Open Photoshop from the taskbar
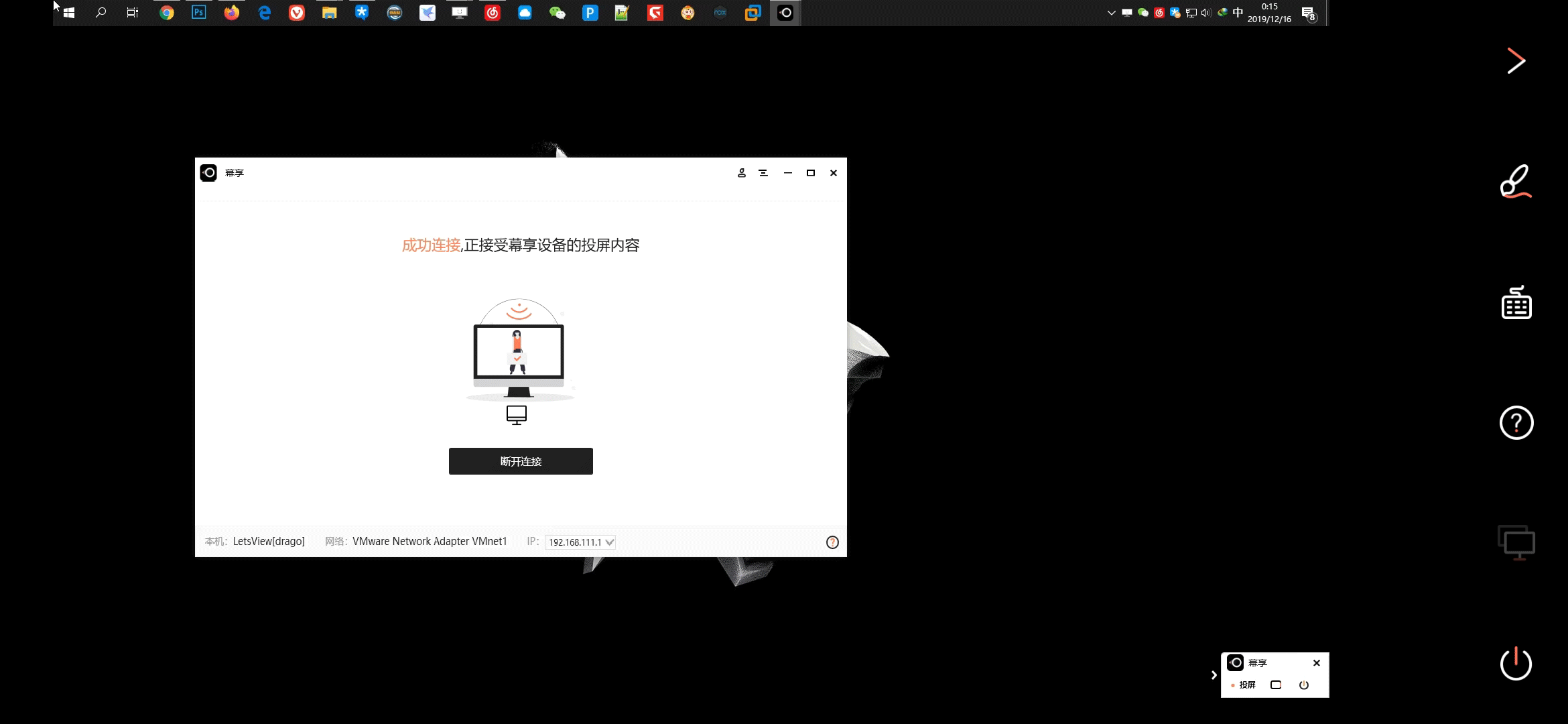Screen dimensions: 1568x724 (x=199, y=13)
